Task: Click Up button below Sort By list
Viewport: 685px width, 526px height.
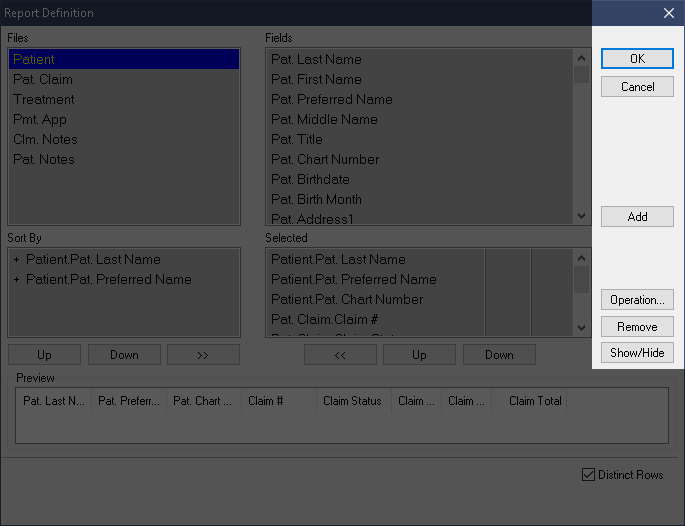Action: click(44, 355)
